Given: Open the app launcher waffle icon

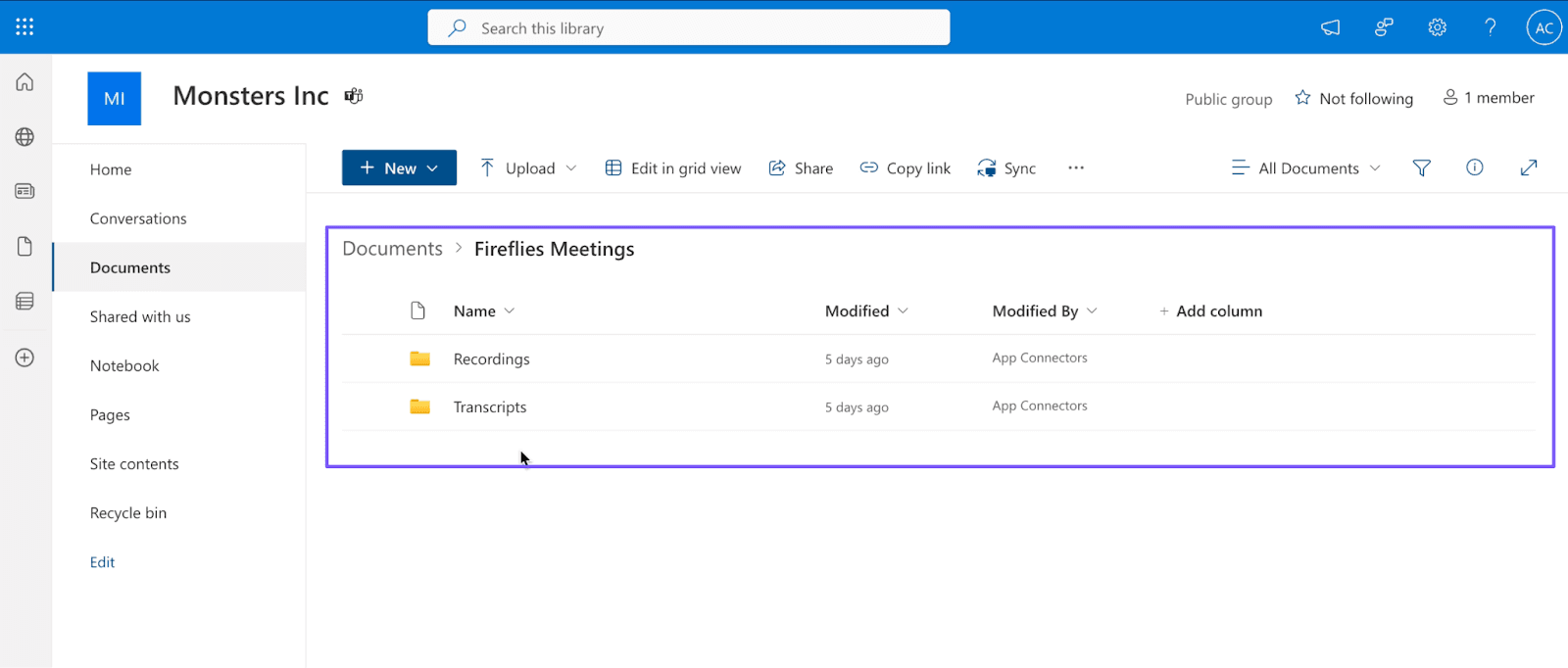Looking at the screenshot, I should click(24, 27).
